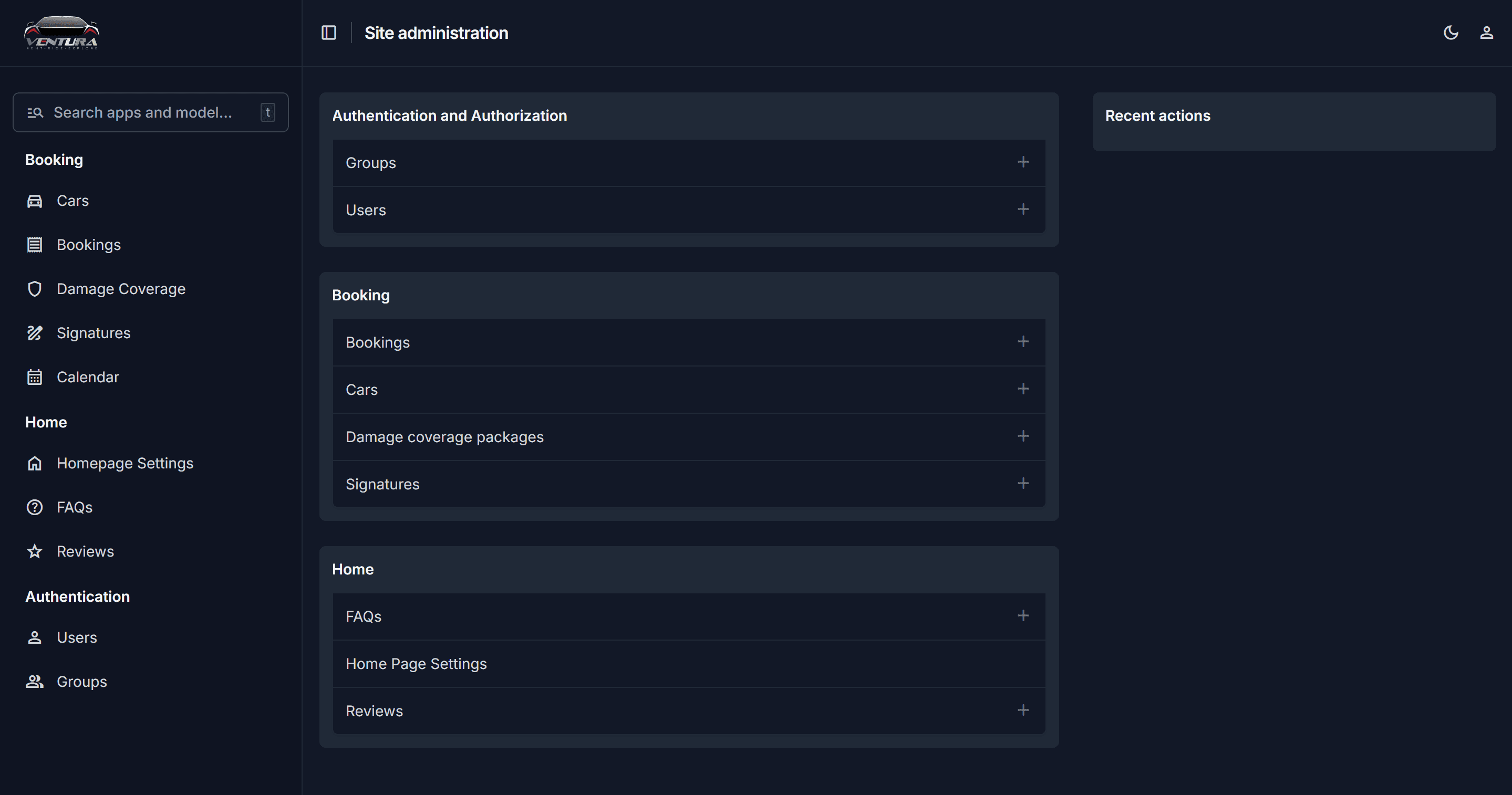
Task: Click the t shortcut key badge
Action: pos(267,113)
